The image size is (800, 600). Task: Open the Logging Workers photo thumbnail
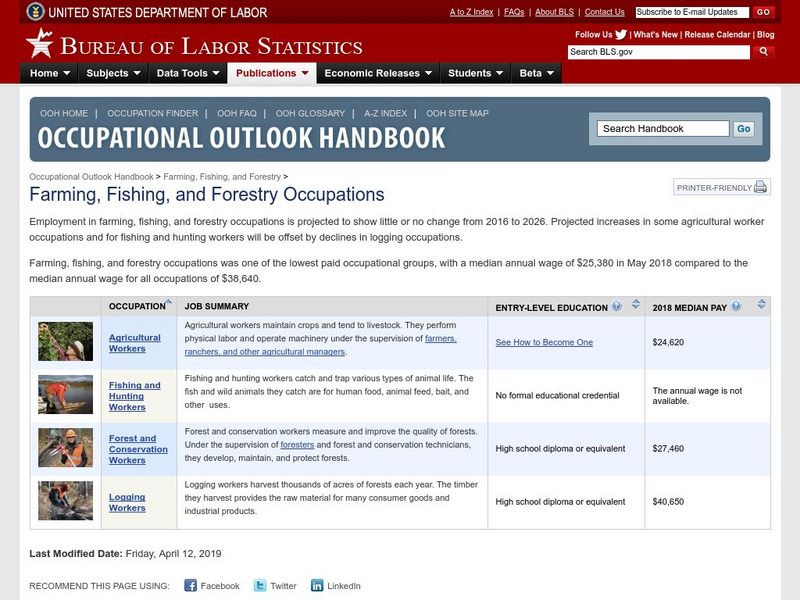pos(65,501)
